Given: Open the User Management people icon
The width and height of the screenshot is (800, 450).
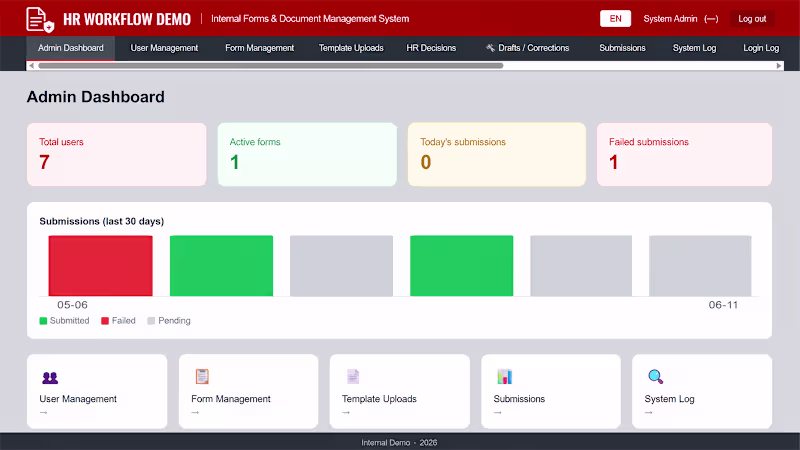Looking at the screenshot, I should tap(50, 378).
